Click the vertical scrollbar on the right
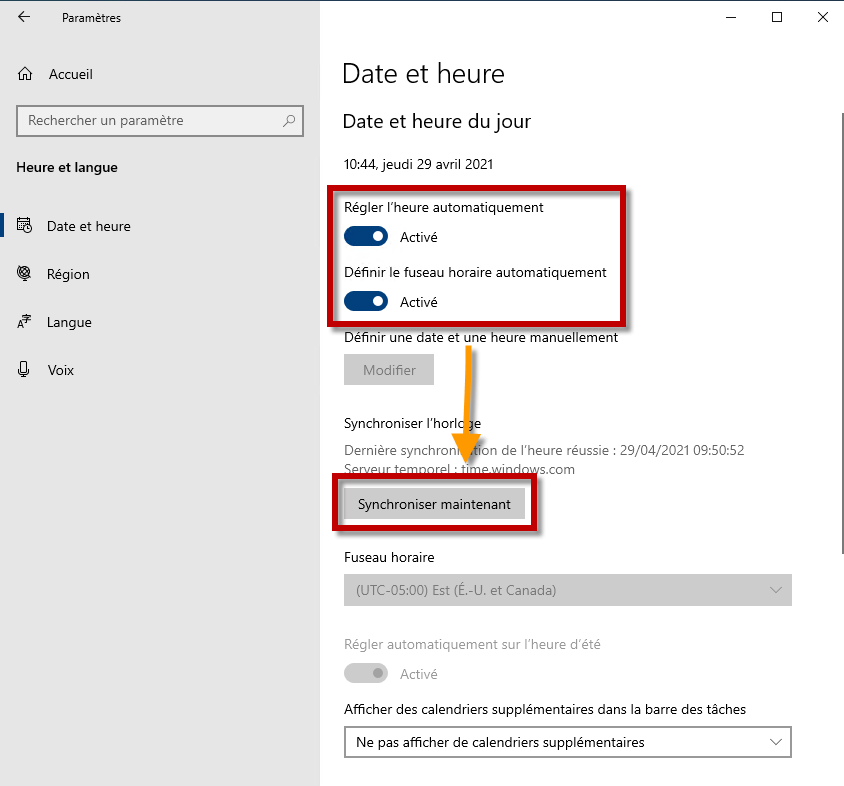 842,333
